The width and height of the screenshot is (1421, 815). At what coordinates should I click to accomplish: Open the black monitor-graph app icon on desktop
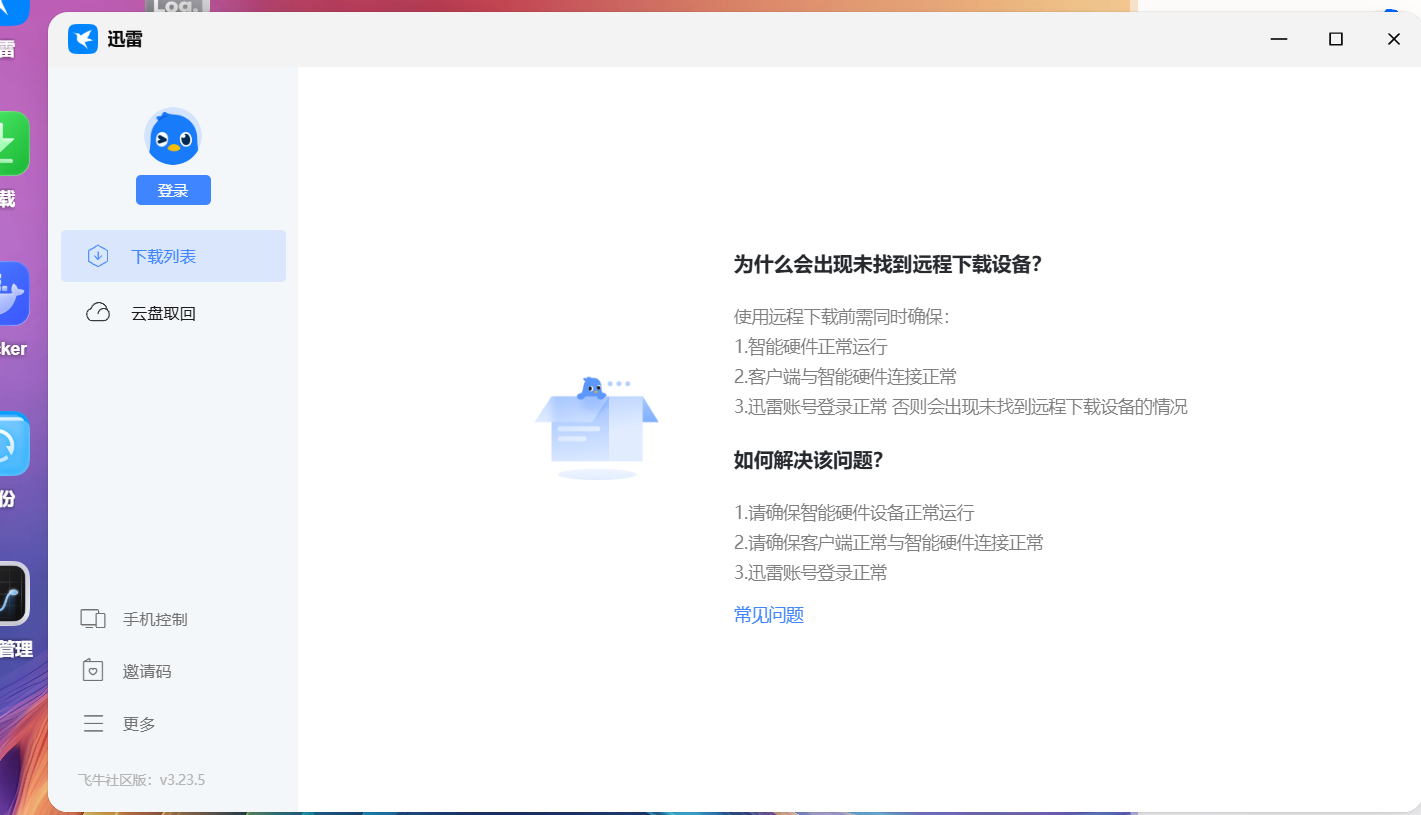(x=12, y=594)
